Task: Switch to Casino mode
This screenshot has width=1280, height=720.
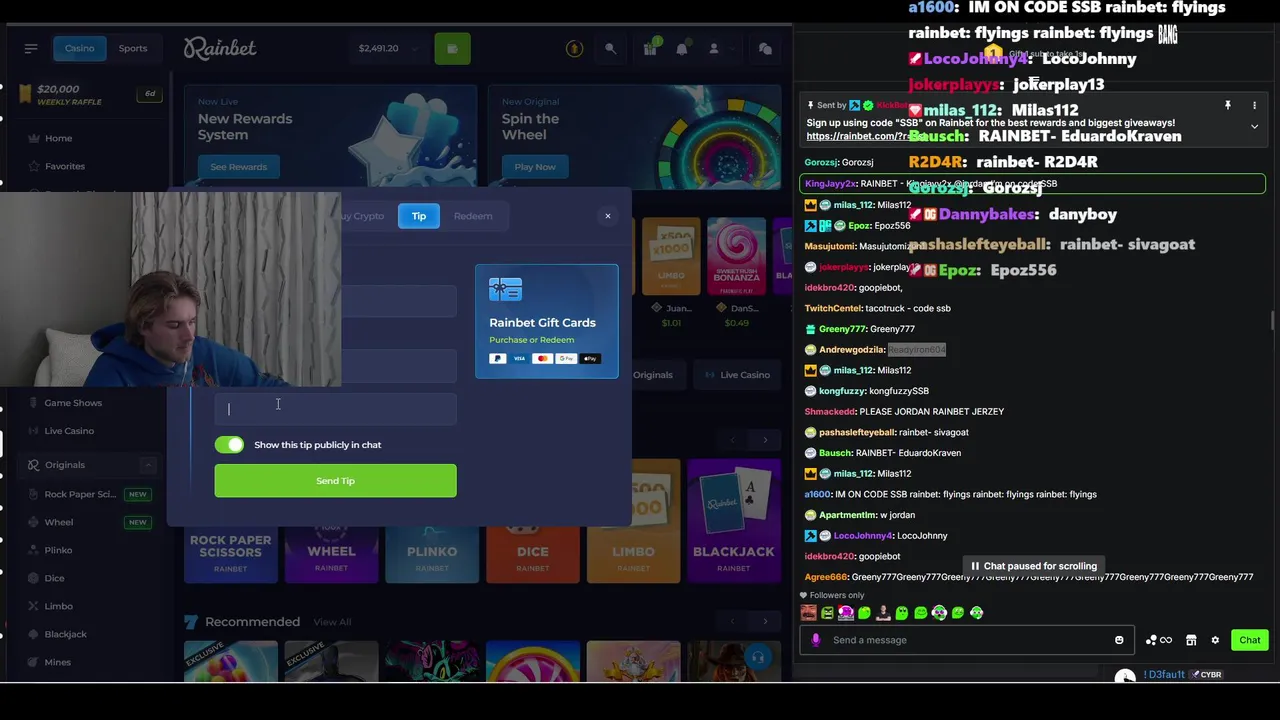Action: 80,48
